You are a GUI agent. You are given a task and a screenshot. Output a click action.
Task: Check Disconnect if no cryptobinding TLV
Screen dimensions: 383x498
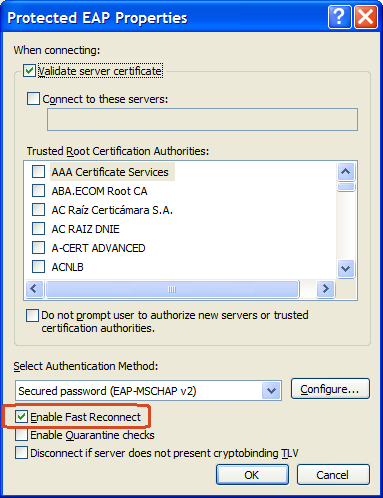21,453
